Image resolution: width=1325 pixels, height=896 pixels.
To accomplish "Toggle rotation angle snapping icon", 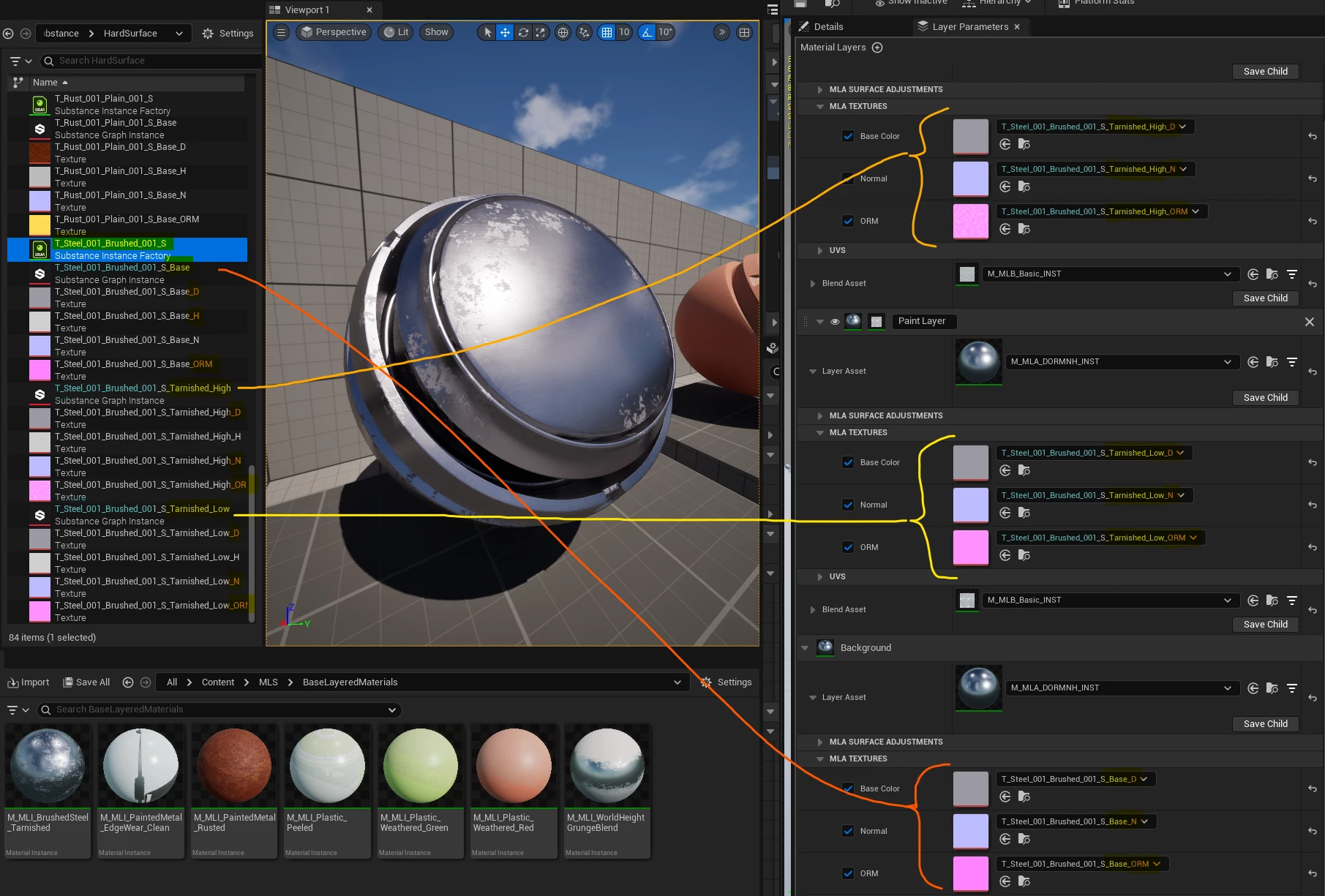I will pos(647,32).
